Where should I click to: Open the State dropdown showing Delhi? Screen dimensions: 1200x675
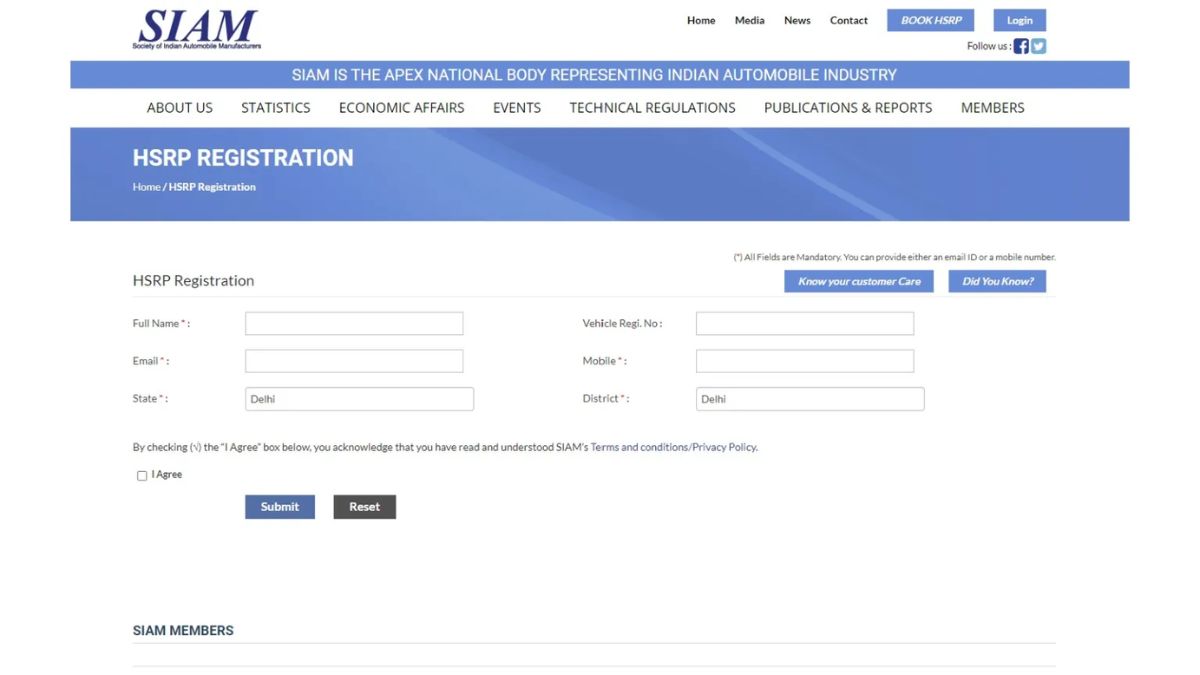(x=359, y=398)
